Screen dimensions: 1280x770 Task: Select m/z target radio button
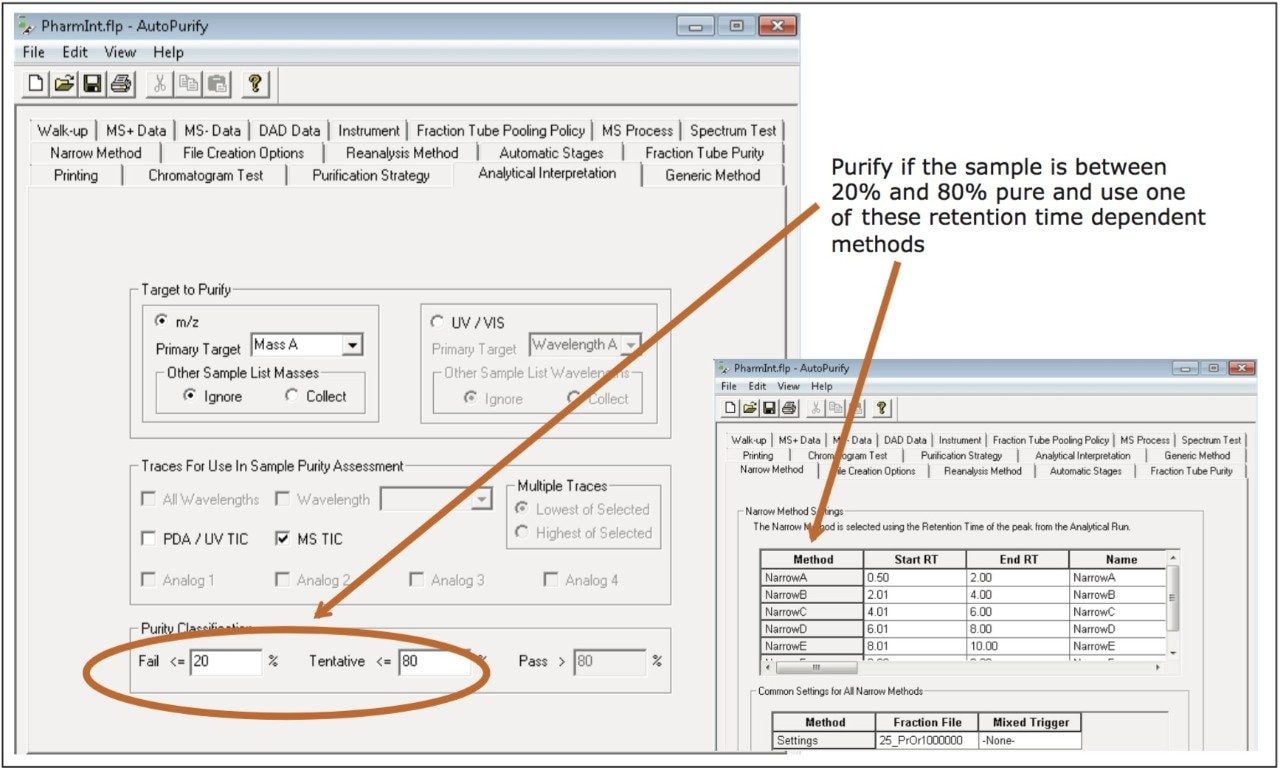point(163,322)
